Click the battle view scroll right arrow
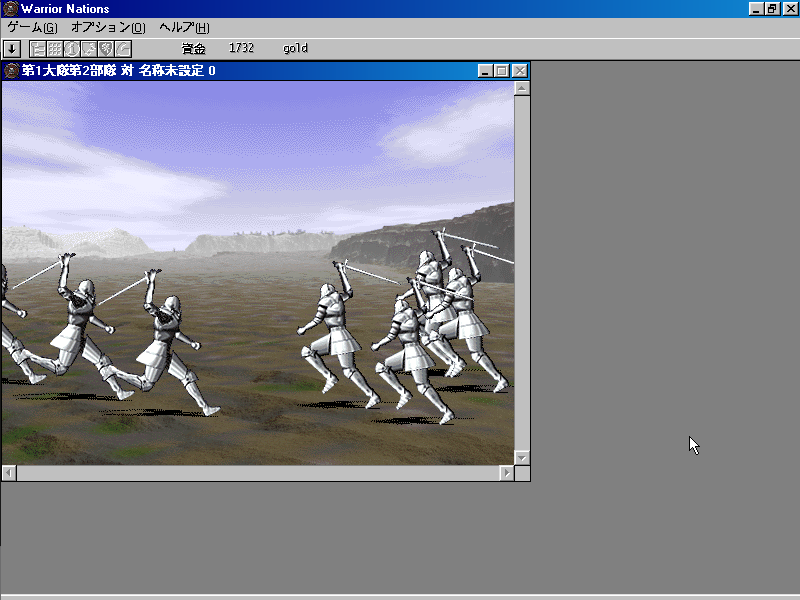Viewport: 800px width, 600px height. point(505,473)
